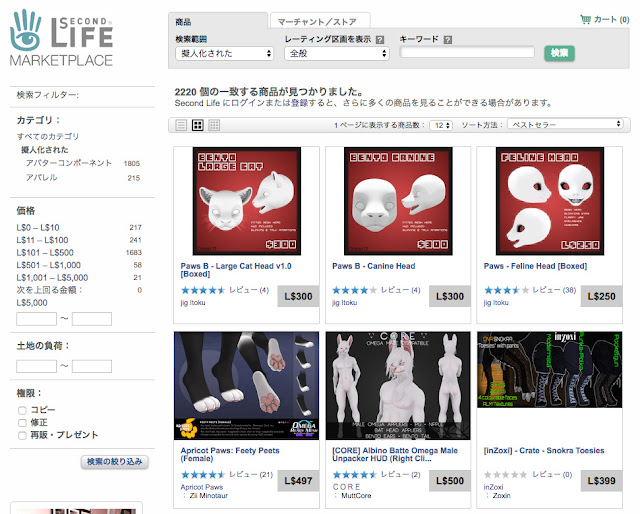Open Zii Minotaur merchant link
The width and height of the screenshot is (640, 514).
point(209,496)
